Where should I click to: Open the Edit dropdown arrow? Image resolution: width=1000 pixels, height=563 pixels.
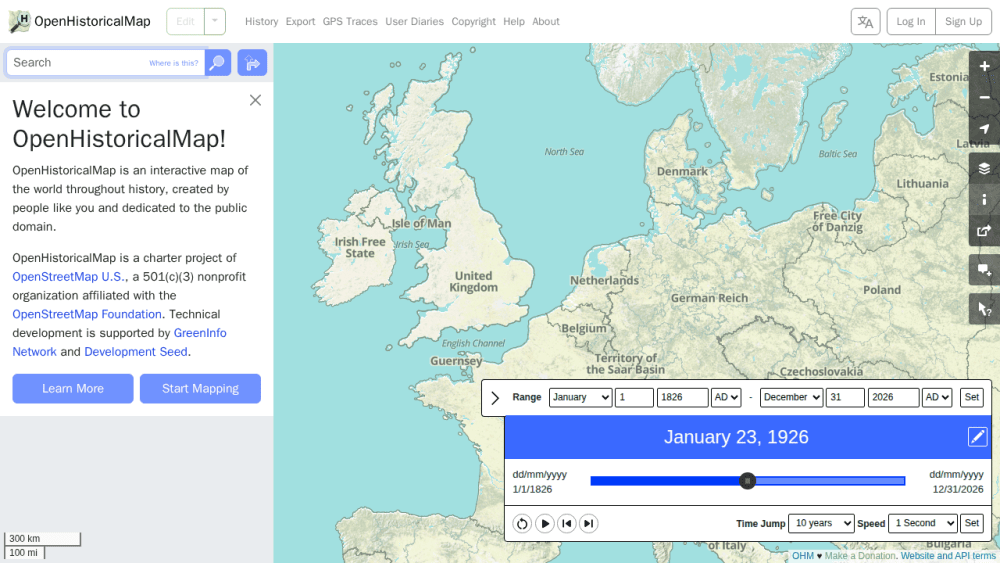tap(215, 22)
